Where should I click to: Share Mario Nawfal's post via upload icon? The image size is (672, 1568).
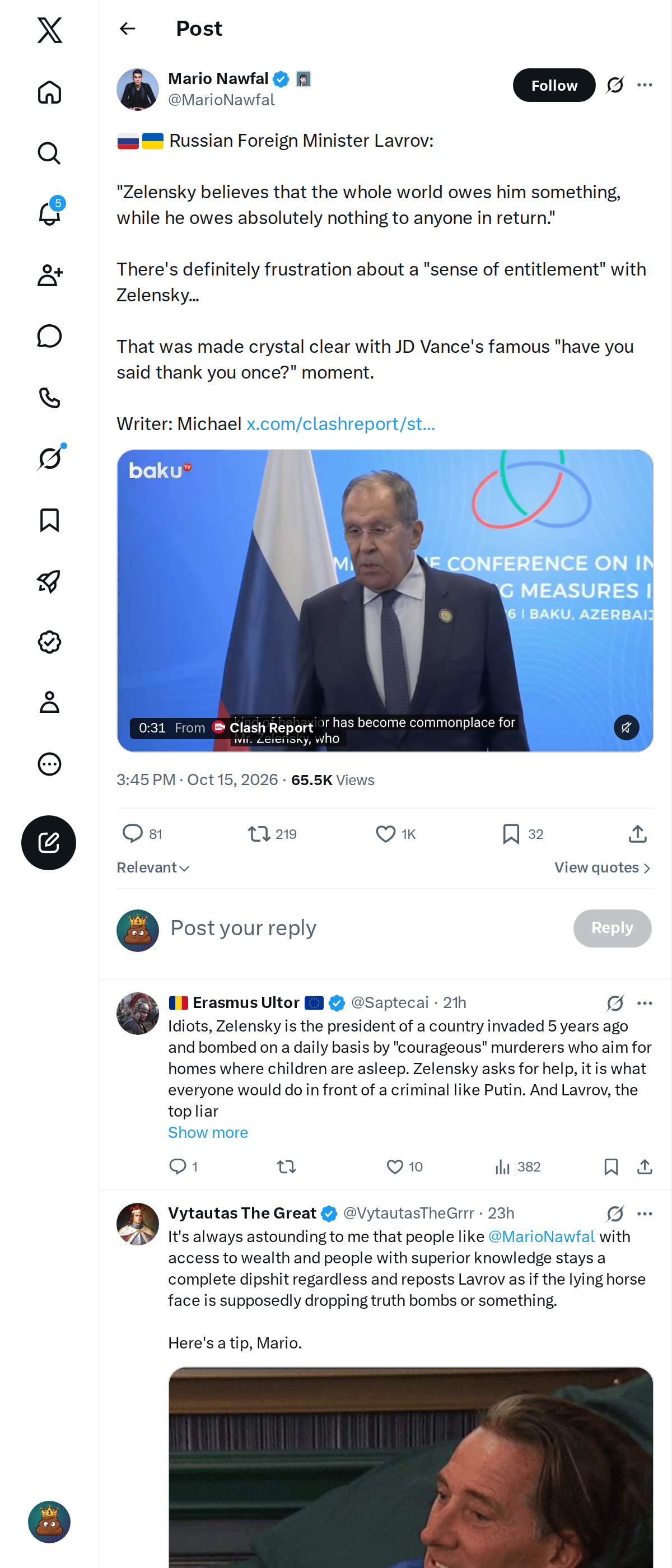[637, 833]
